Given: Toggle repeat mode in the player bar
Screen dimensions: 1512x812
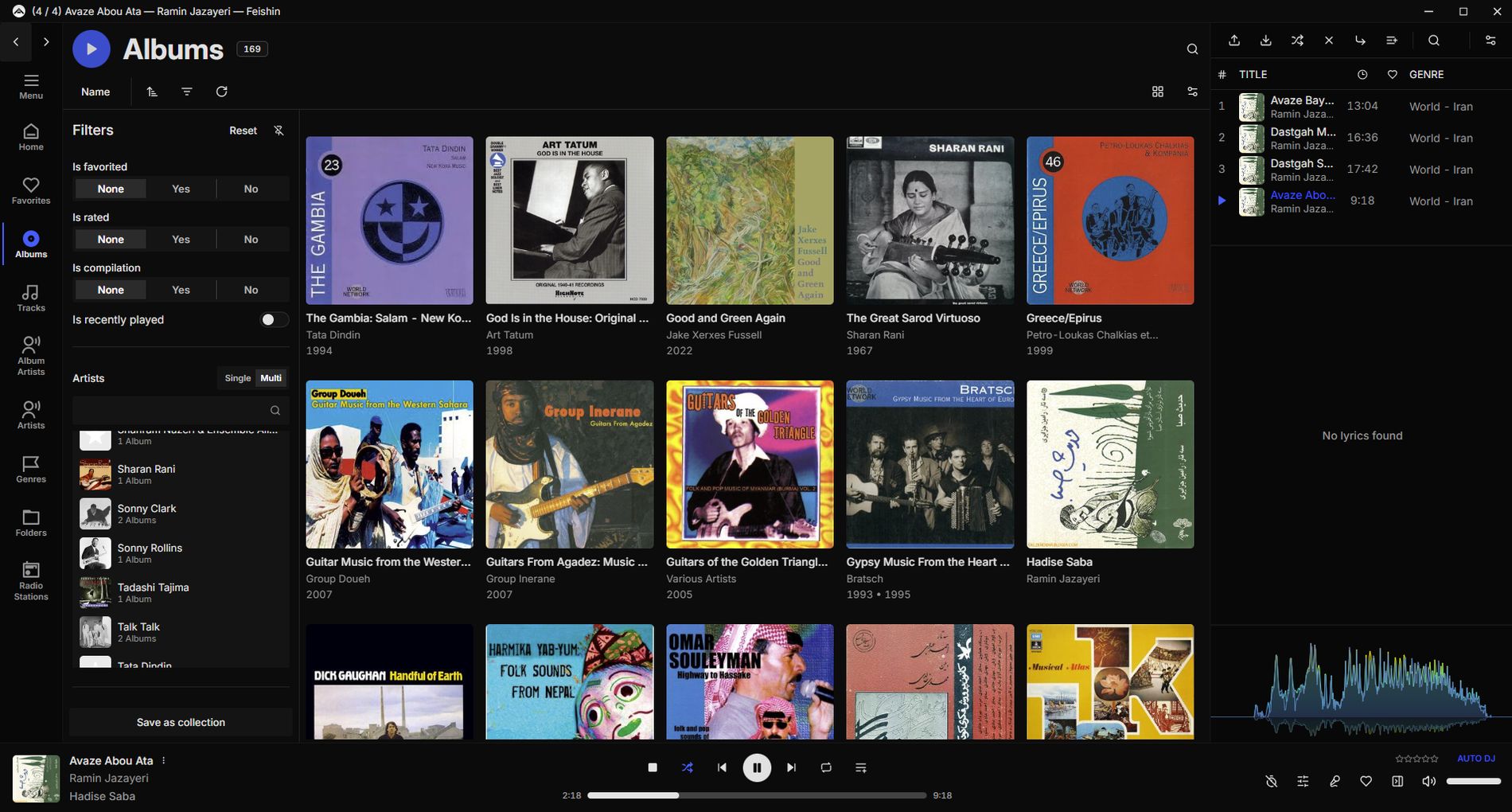Looking at the screenshot, I should coord(826,767).
